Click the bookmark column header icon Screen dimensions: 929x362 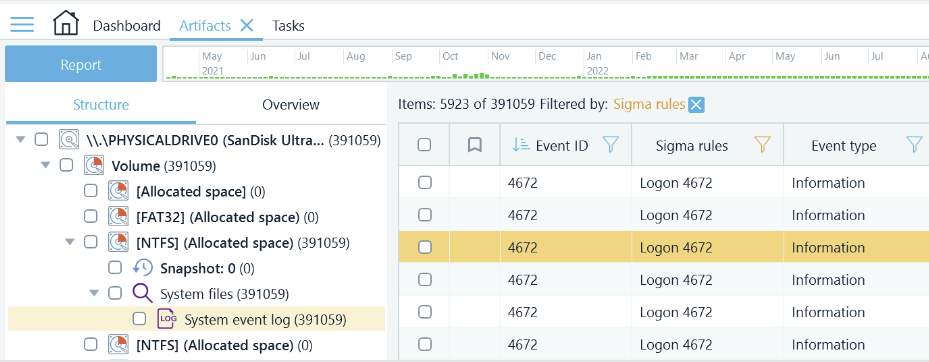474,145
